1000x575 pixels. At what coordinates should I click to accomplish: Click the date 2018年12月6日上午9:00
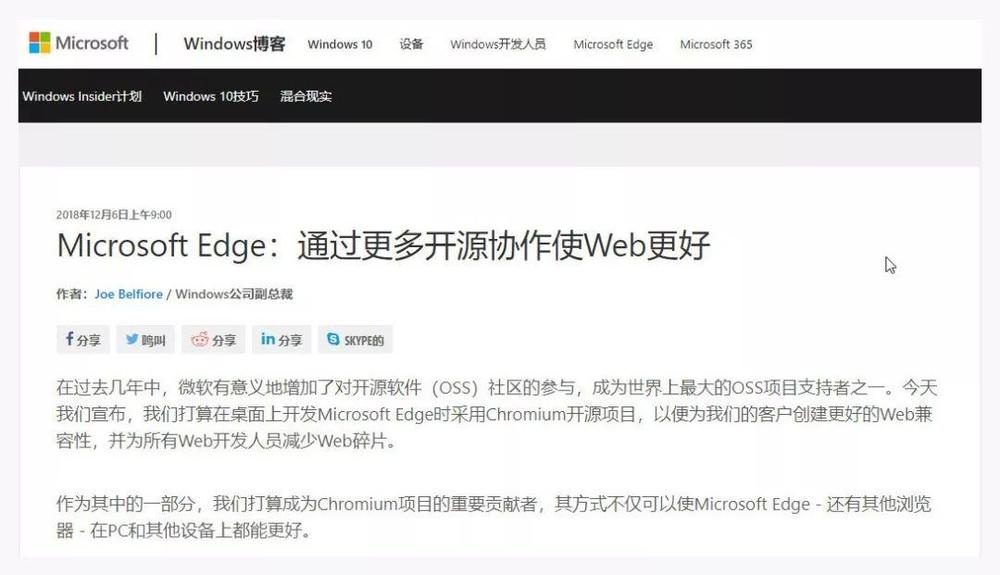114,215
